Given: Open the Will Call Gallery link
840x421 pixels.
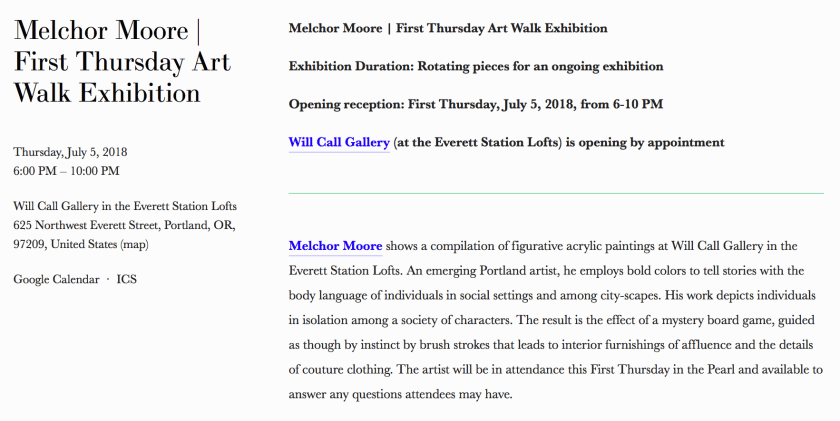Looking at the screenshot, I should click(338, 142).
